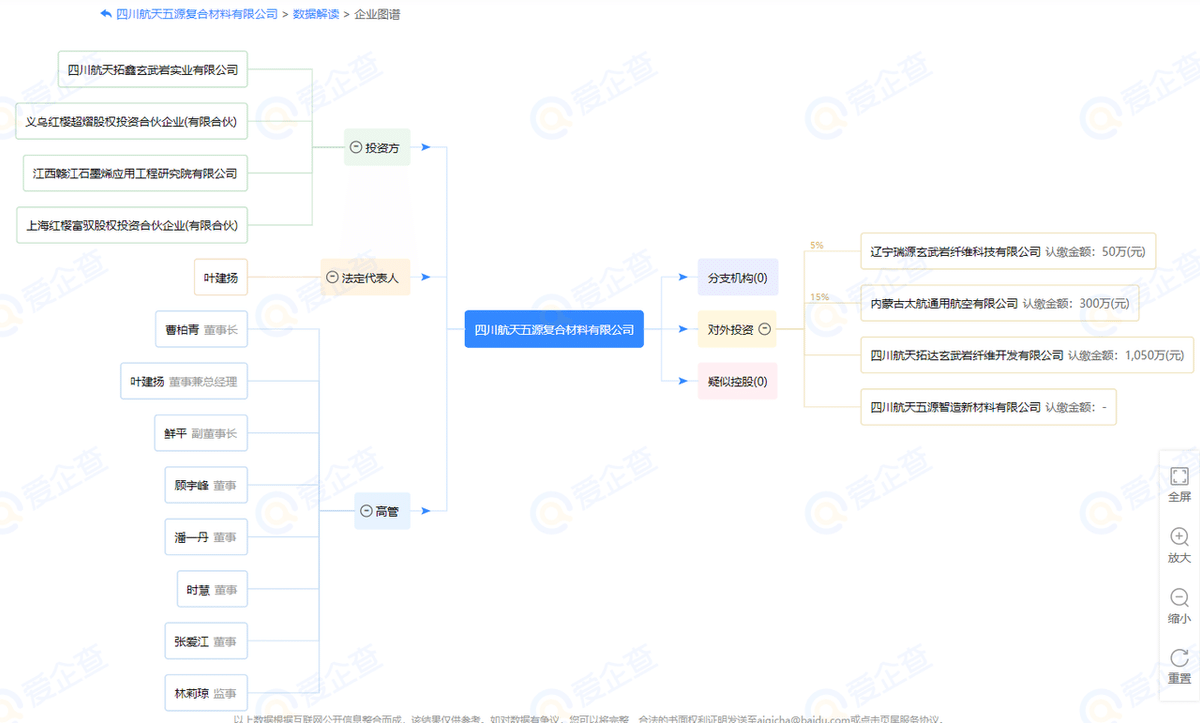Click the 全屏 fullscreen icon
Image resolution: width=1200 pixels, height=723 pixels.
(x=1179, y=476)
